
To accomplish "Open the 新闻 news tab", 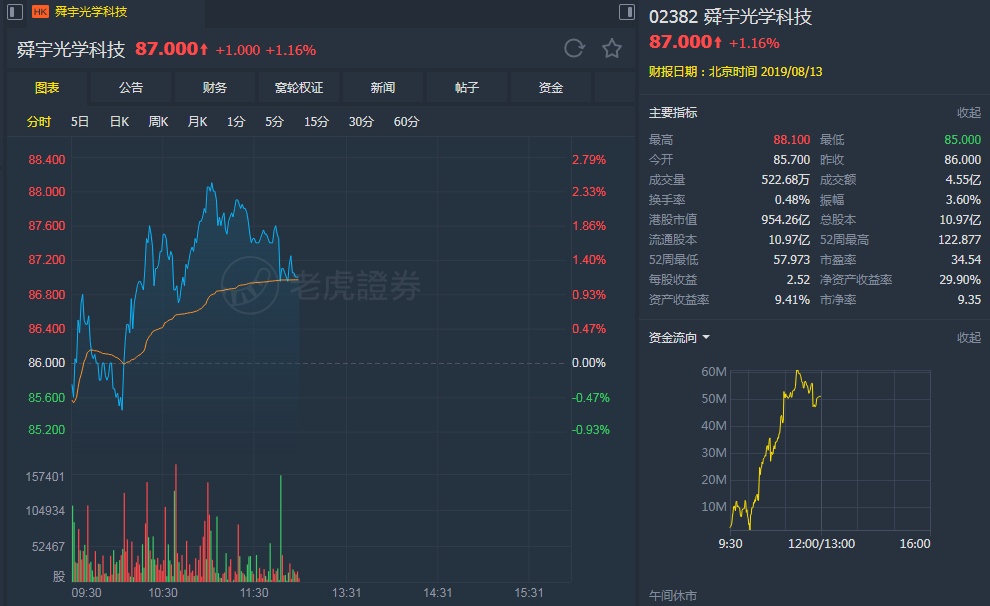I will coord(383,88).
